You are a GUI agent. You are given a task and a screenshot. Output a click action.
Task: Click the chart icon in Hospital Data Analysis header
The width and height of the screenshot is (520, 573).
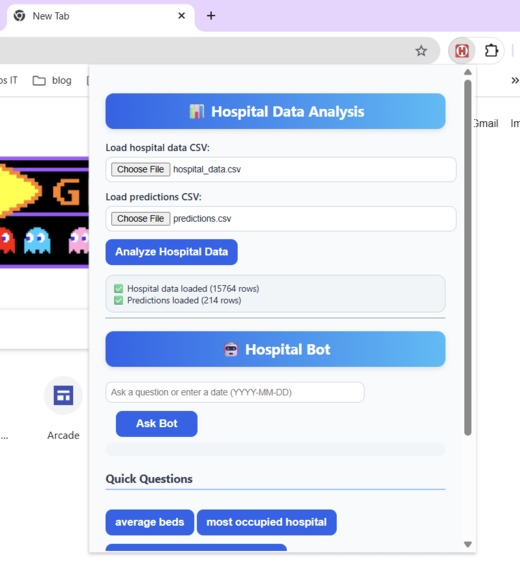197,111
